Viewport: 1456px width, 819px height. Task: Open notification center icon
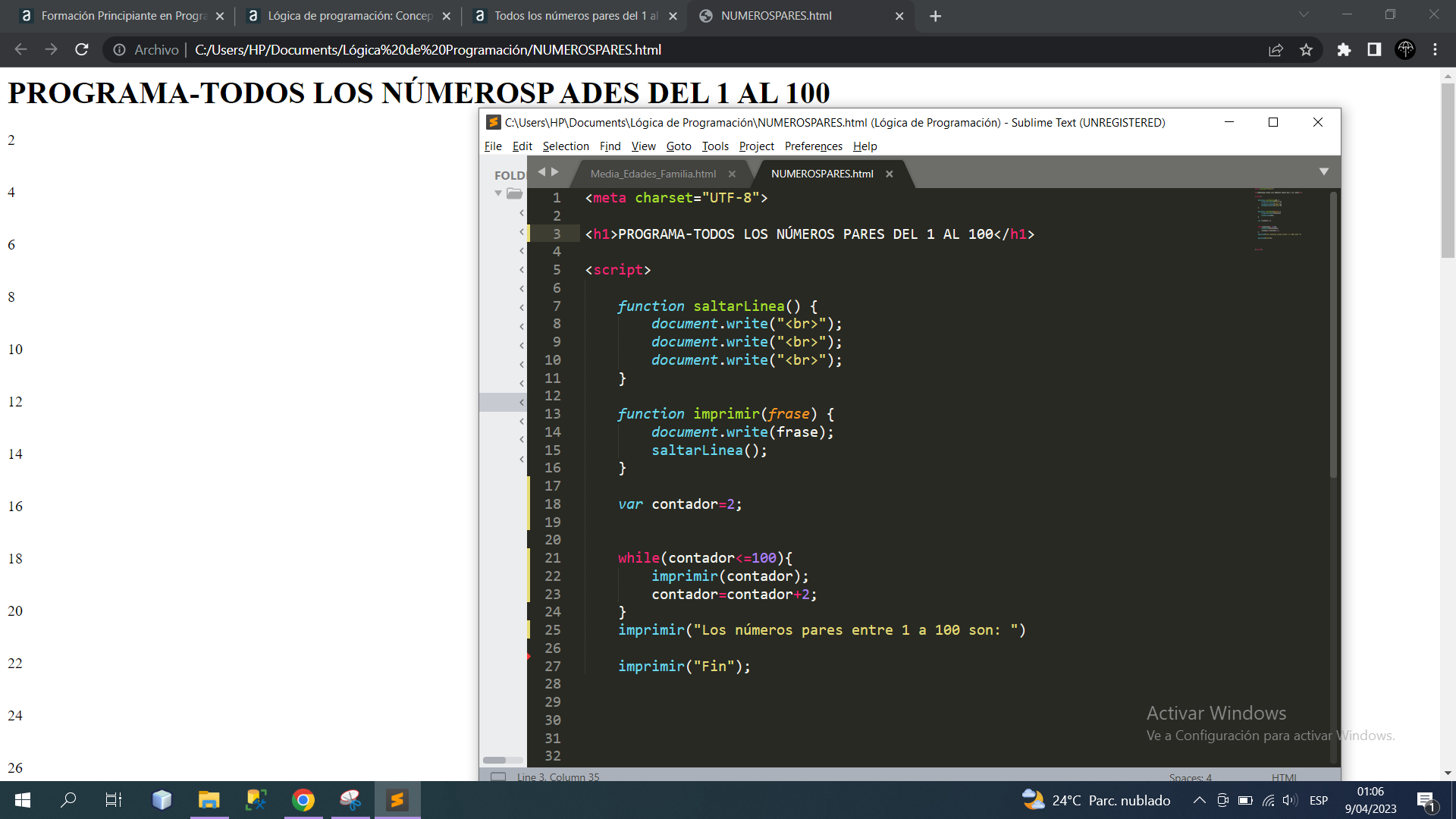(x=1426, y=801)
